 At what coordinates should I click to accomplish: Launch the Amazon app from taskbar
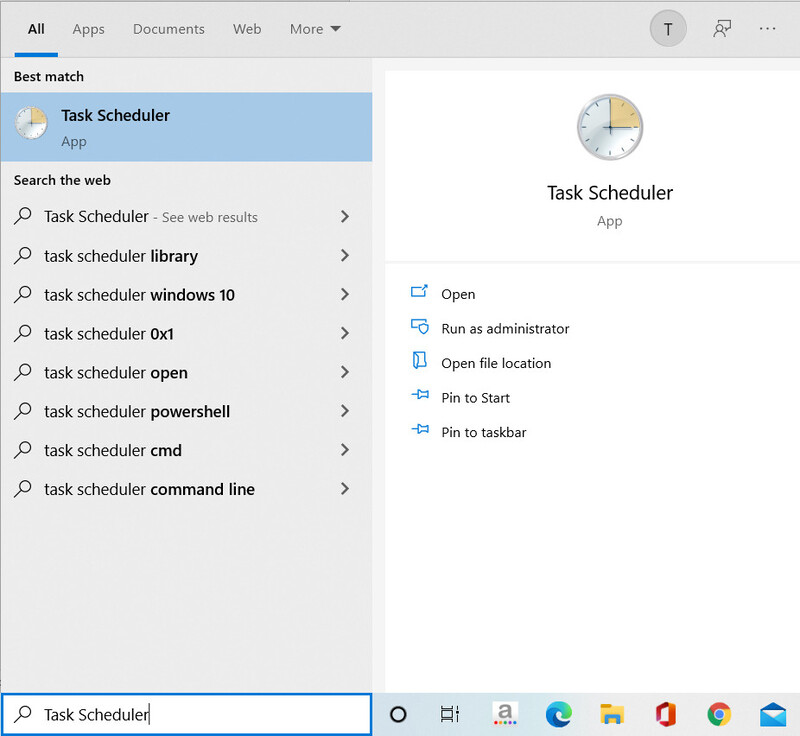[505, 714]
